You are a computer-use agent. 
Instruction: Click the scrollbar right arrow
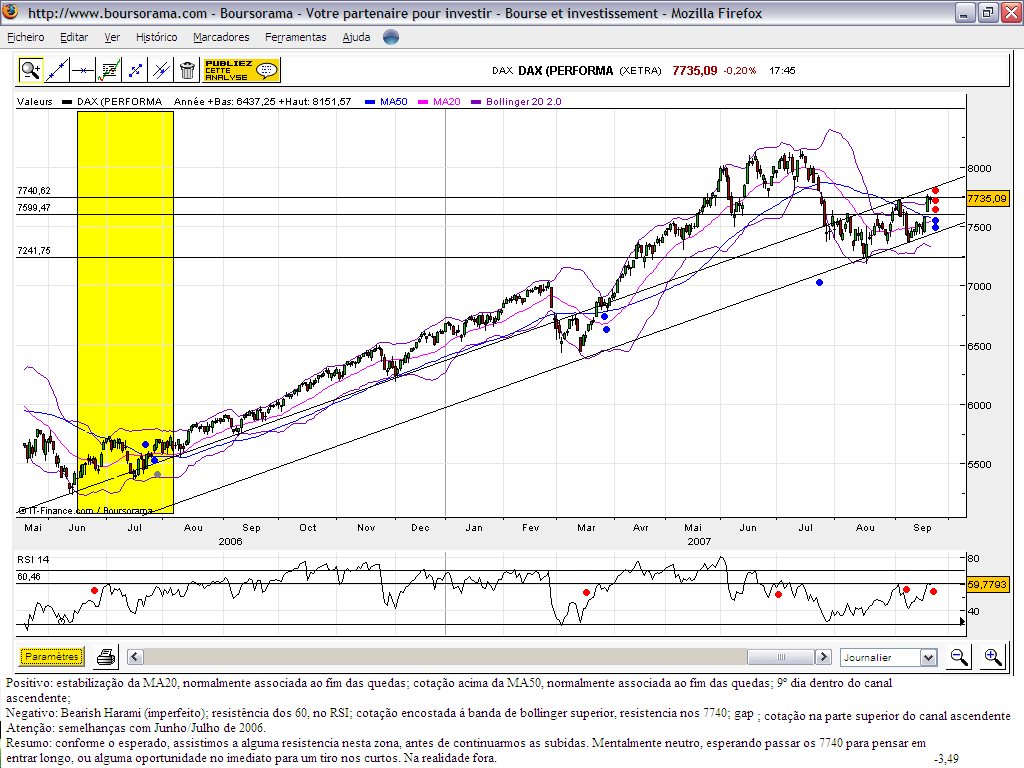[x=824, y=656]
